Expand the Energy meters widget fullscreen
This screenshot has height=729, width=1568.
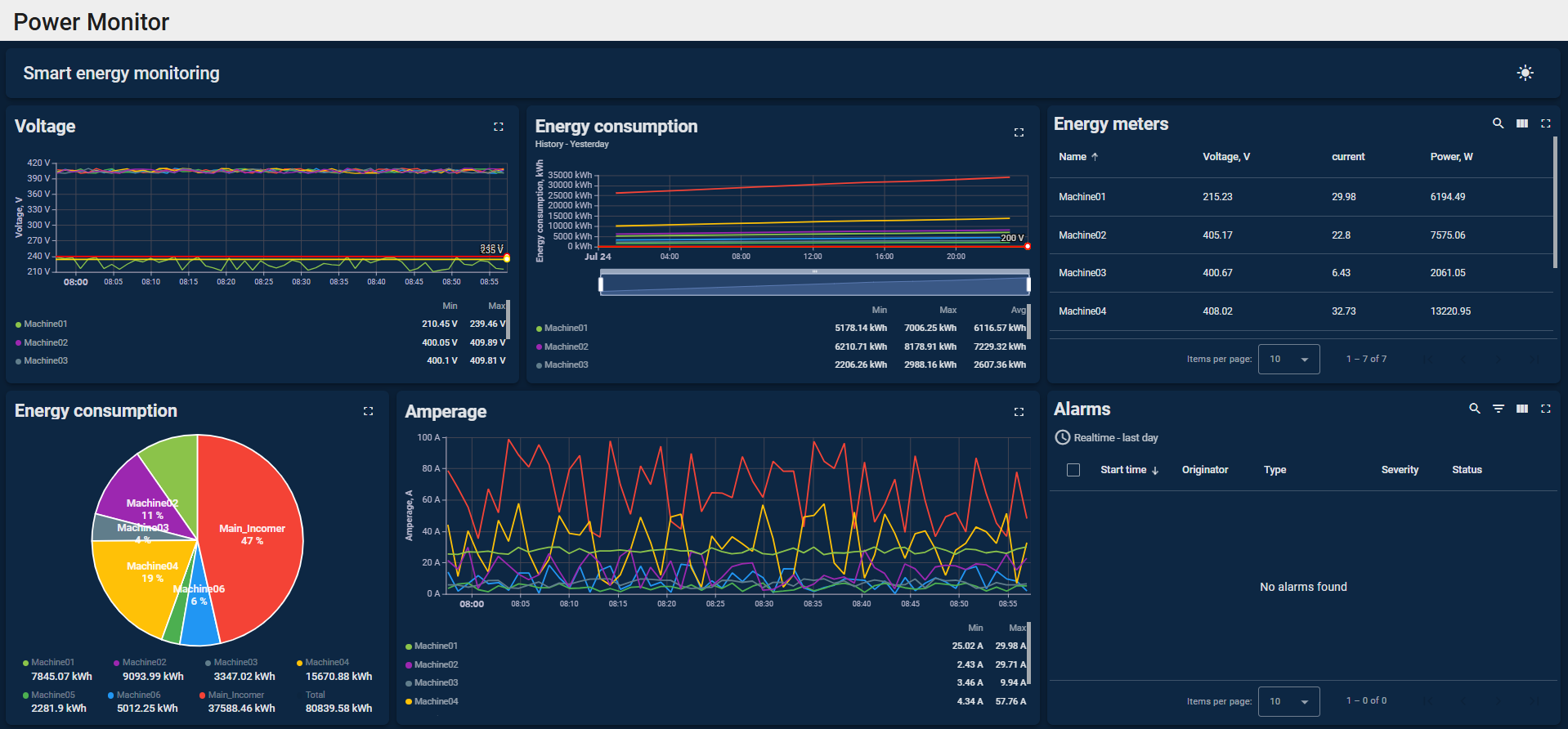(1545, 123)
